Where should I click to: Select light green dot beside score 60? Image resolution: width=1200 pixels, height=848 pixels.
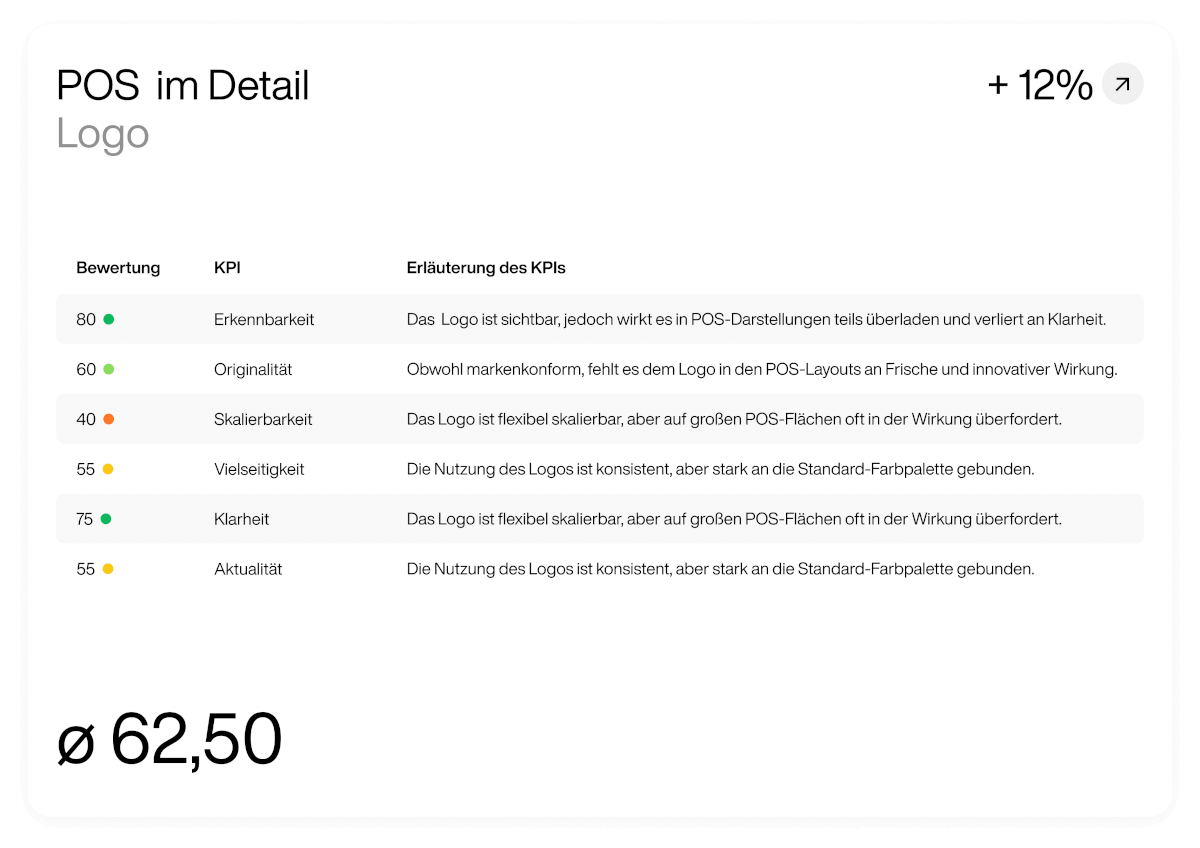click(108, 369)
